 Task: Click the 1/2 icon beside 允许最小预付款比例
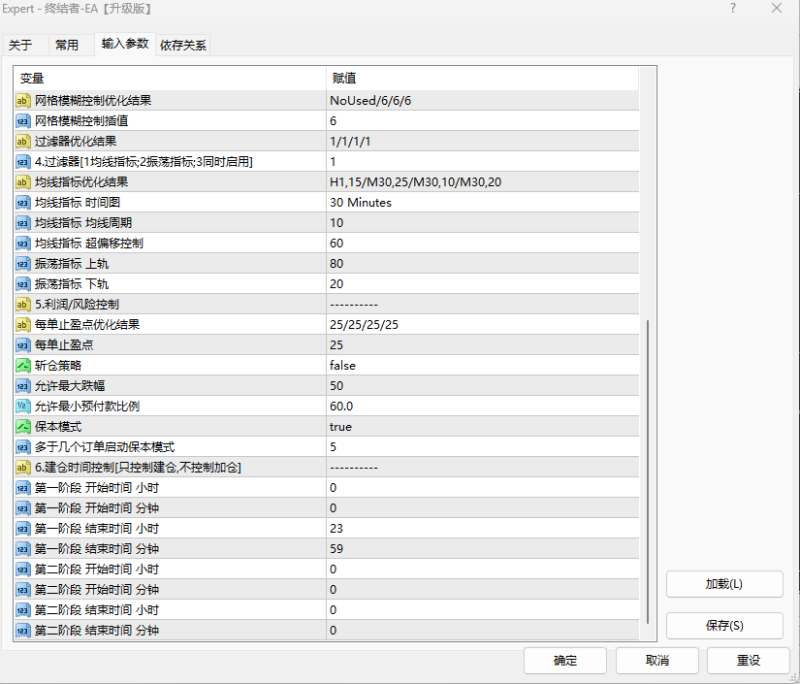(x=22, y=406)
